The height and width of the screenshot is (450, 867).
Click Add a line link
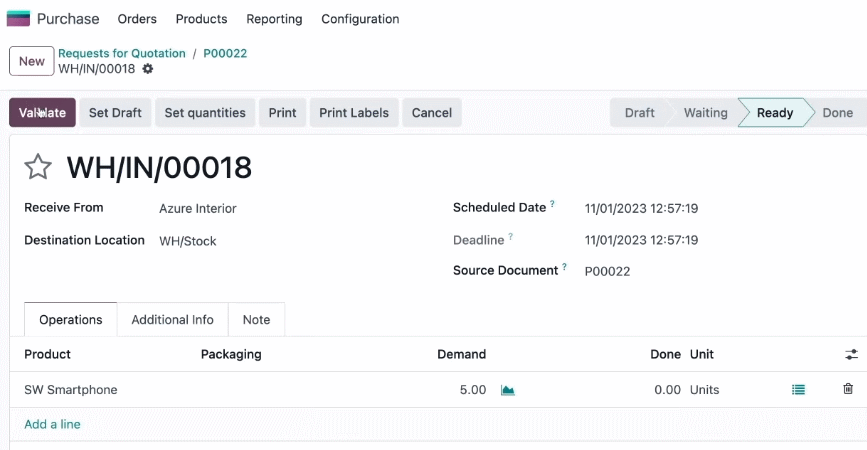(x=52, y=424)
